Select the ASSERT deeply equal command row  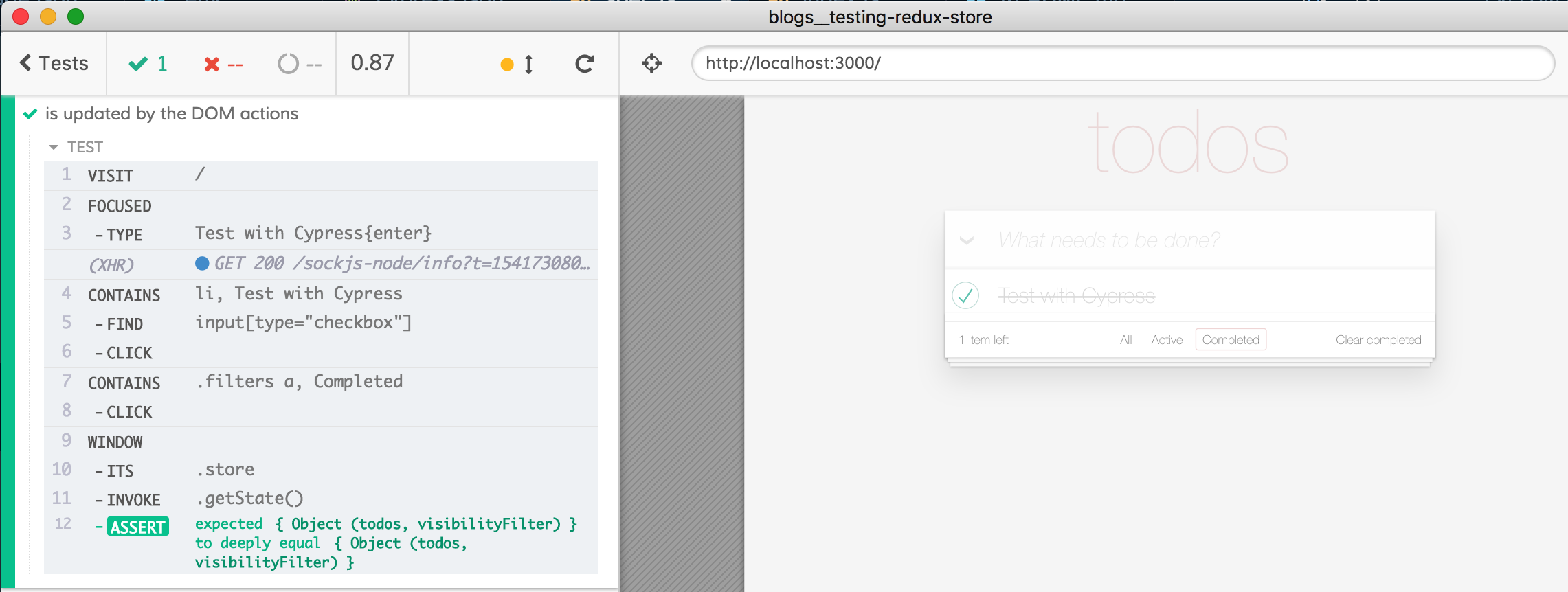pyautogui.click(x=321, y=543)
